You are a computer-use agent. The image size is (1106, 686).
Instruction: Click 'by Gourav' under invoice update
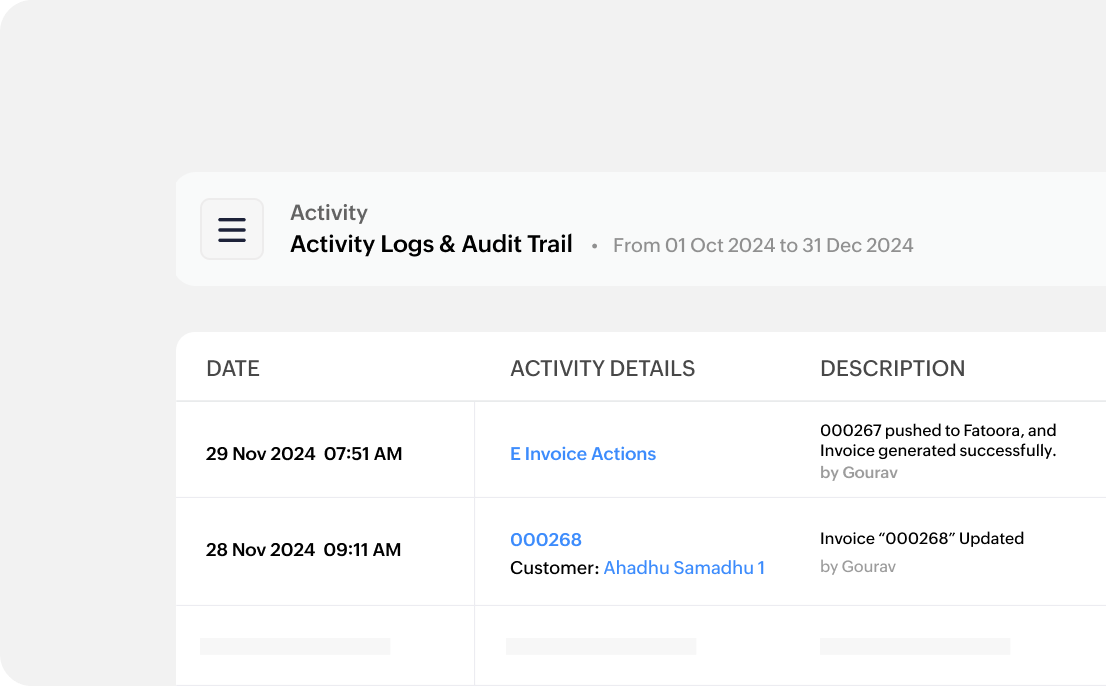point(858,566)
